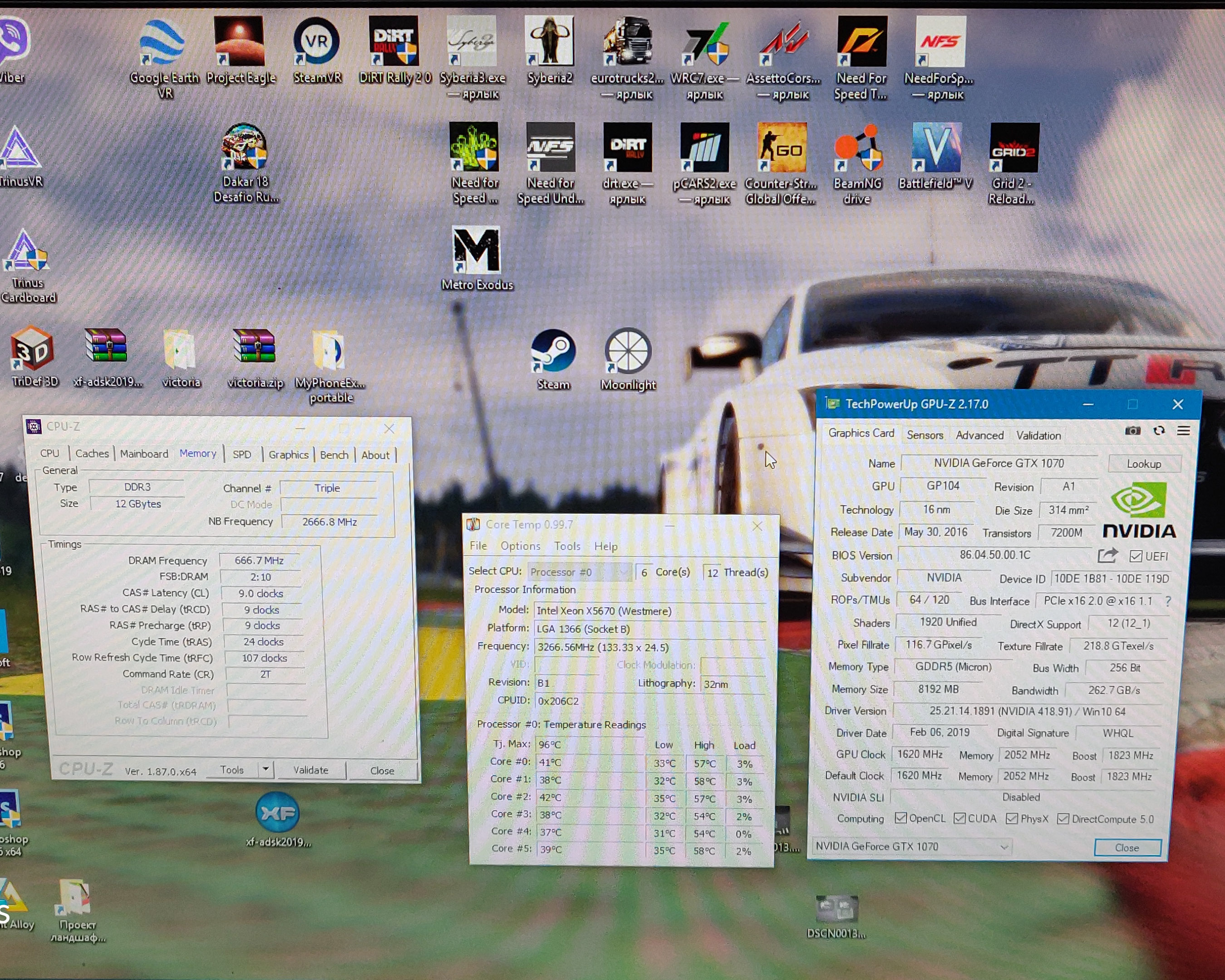Open the Options menu in Core Temp

pyautogui.click(x=521, y=546)
